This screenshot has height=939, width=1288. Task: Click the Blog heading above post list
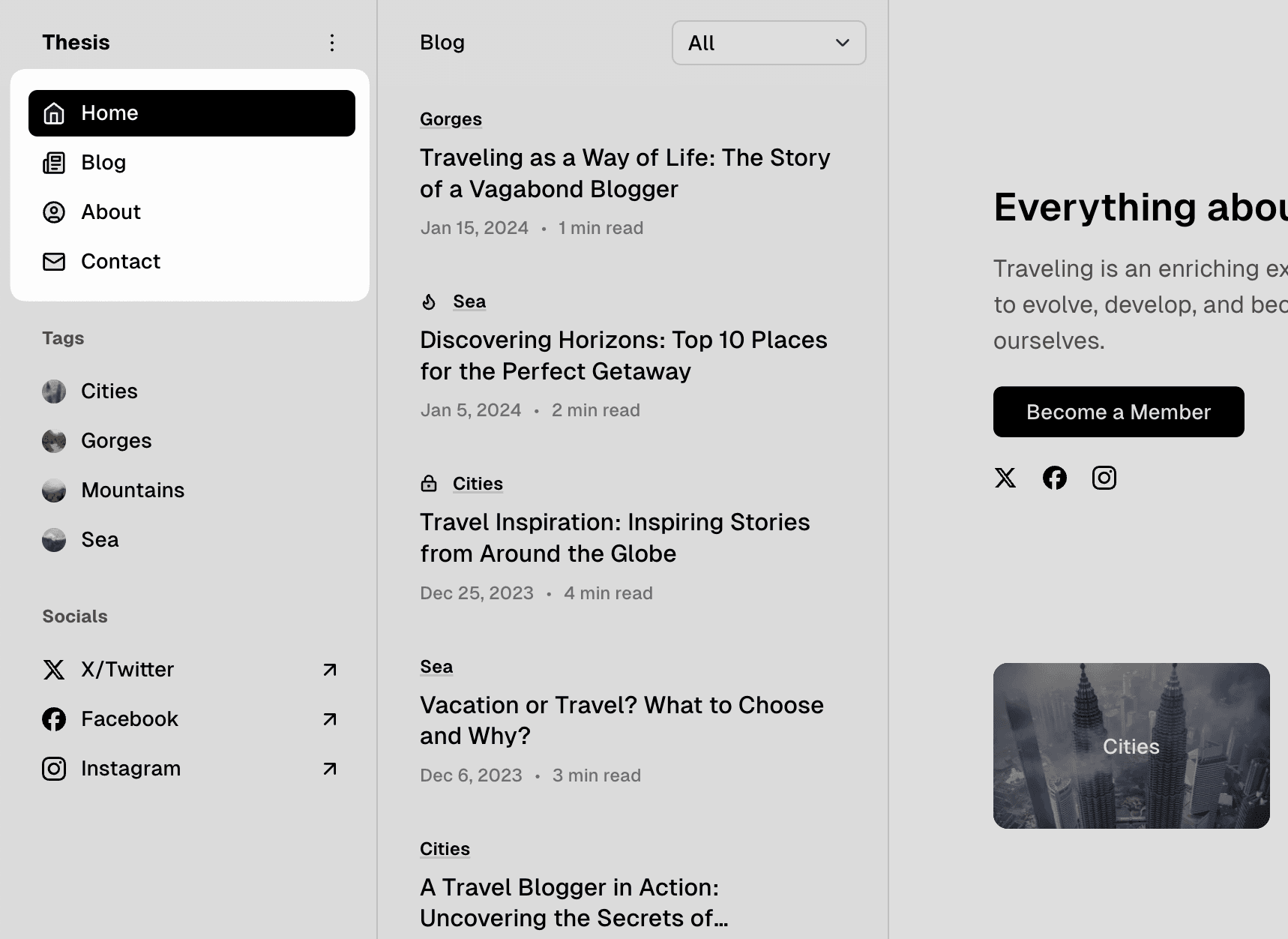tap(442, 43)
